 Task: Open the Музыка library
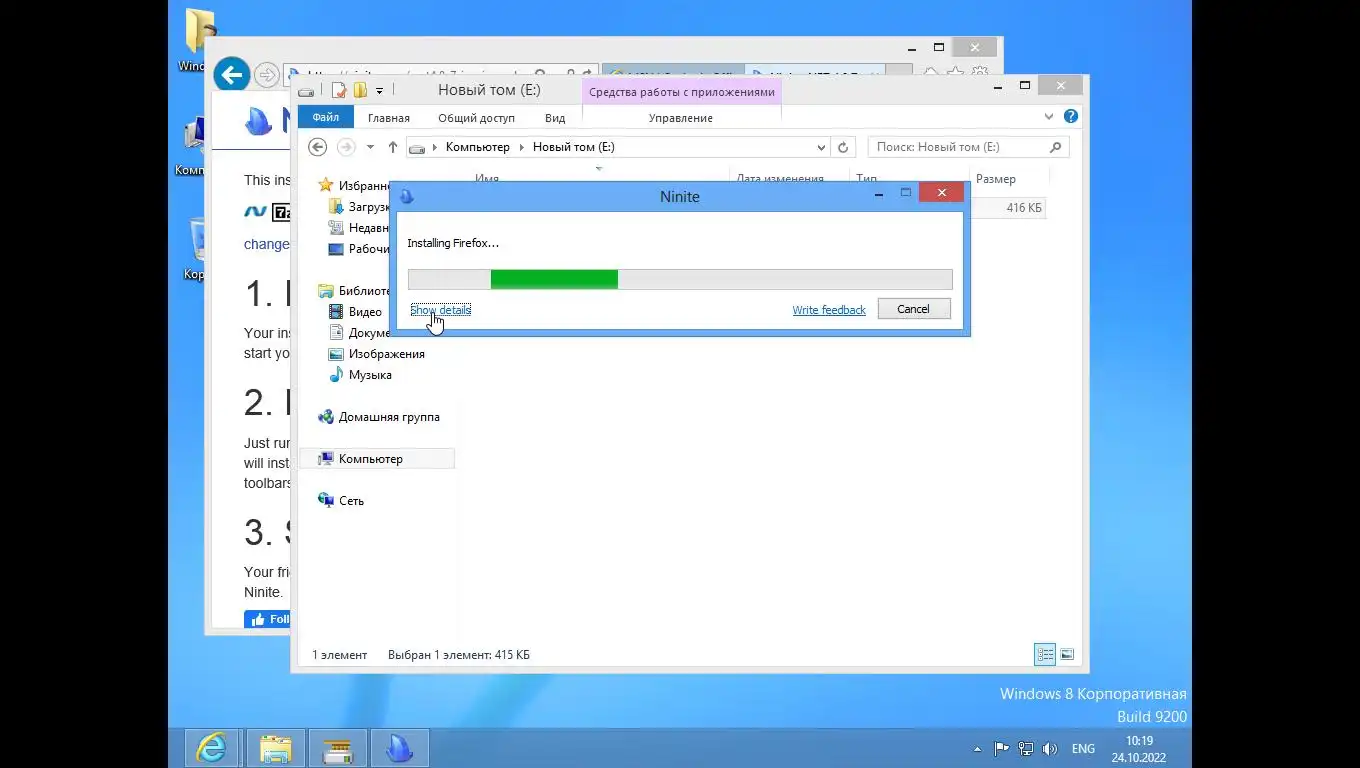(x=360, y=375)
